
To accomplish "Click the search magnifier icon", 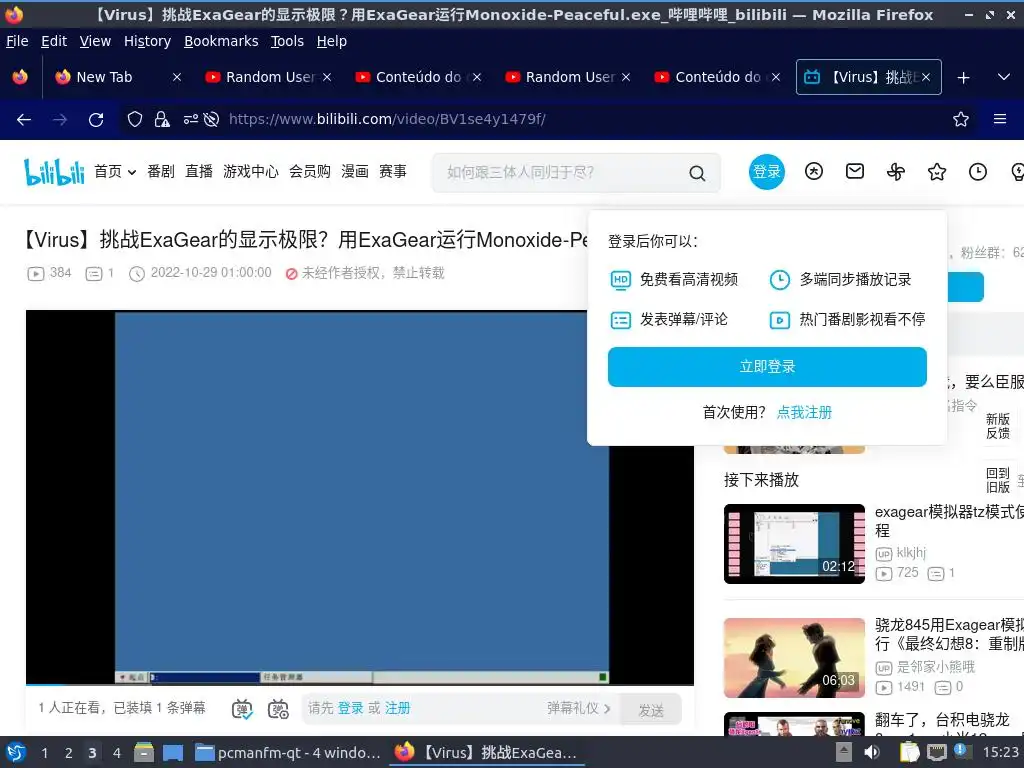I will (x=697, y=173).
